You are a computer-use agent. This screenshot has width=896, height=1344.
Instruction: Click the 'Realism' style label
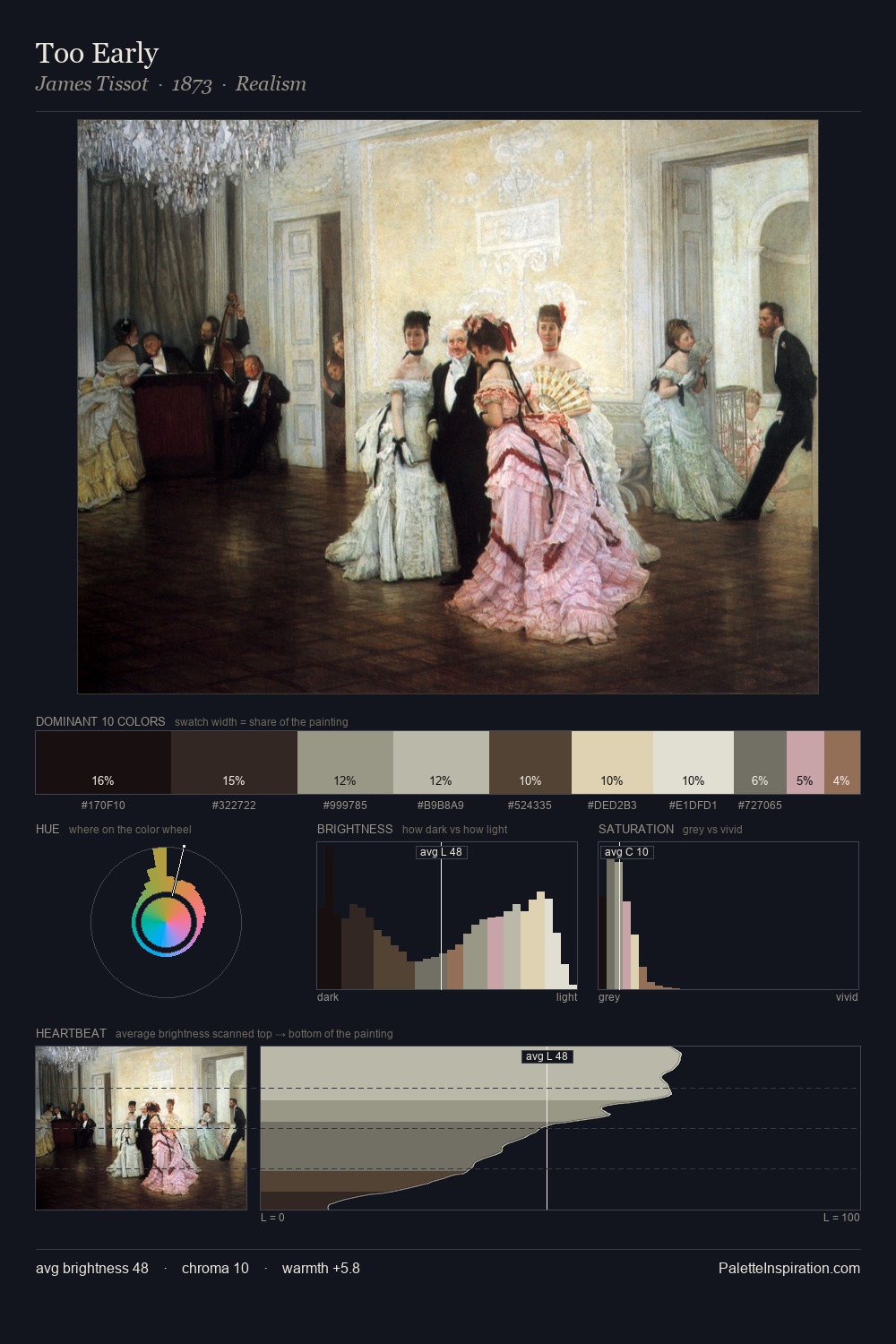coord(271,84)
